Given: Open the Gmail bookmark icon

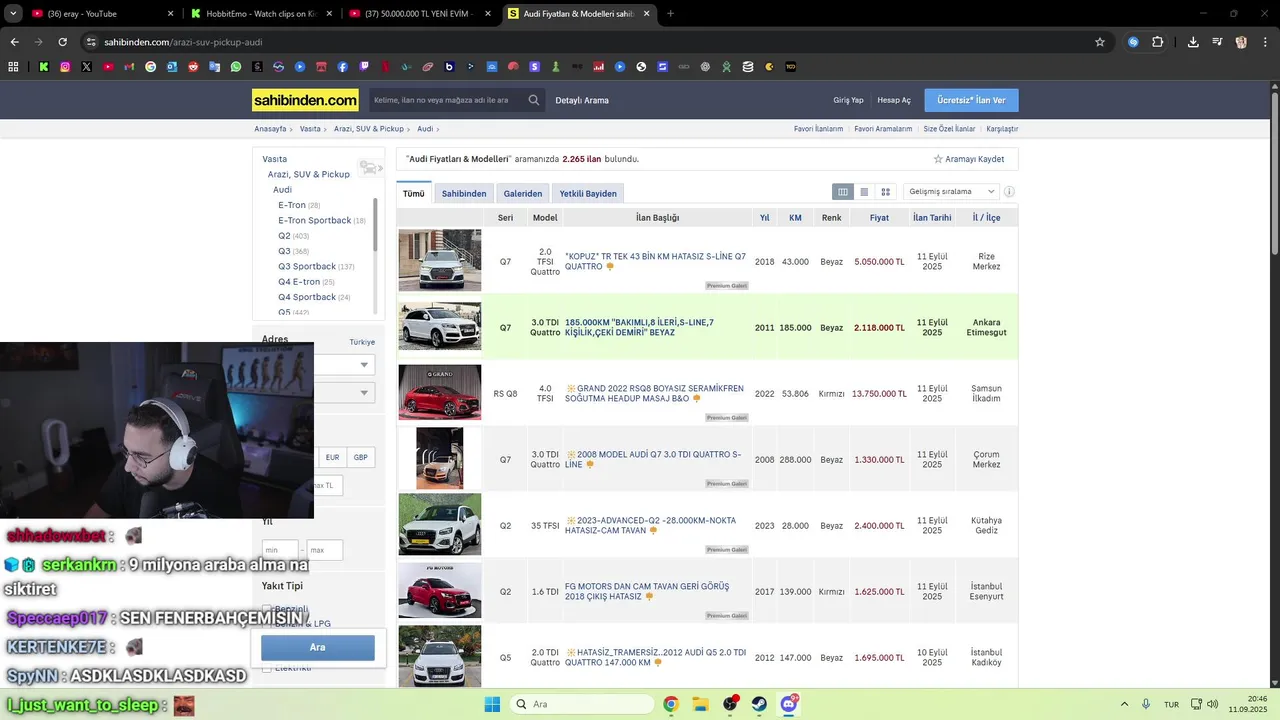Looking at the screenshot, I should click(x=129, y=67).
